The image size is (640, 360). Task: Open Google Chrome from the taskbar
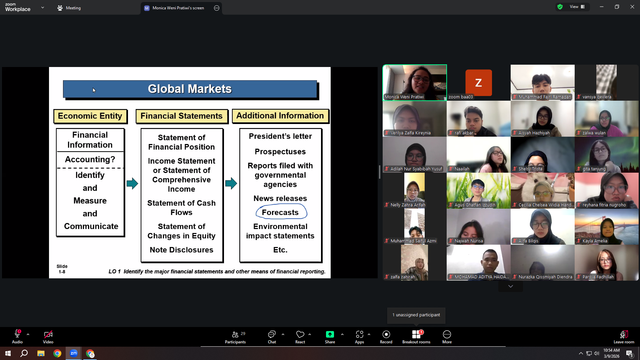57,353
